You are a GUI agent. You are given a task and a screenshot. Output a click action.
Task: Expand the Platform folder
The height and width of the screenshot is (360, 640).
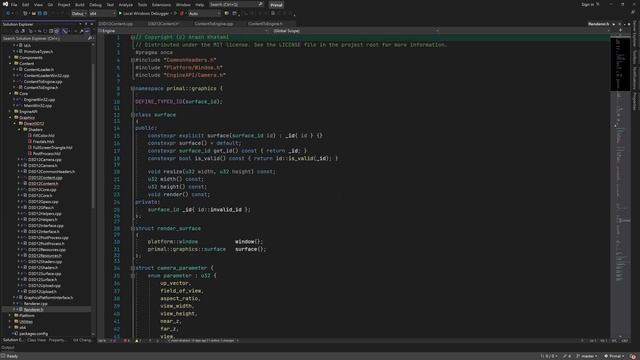(x=10, y=316)
